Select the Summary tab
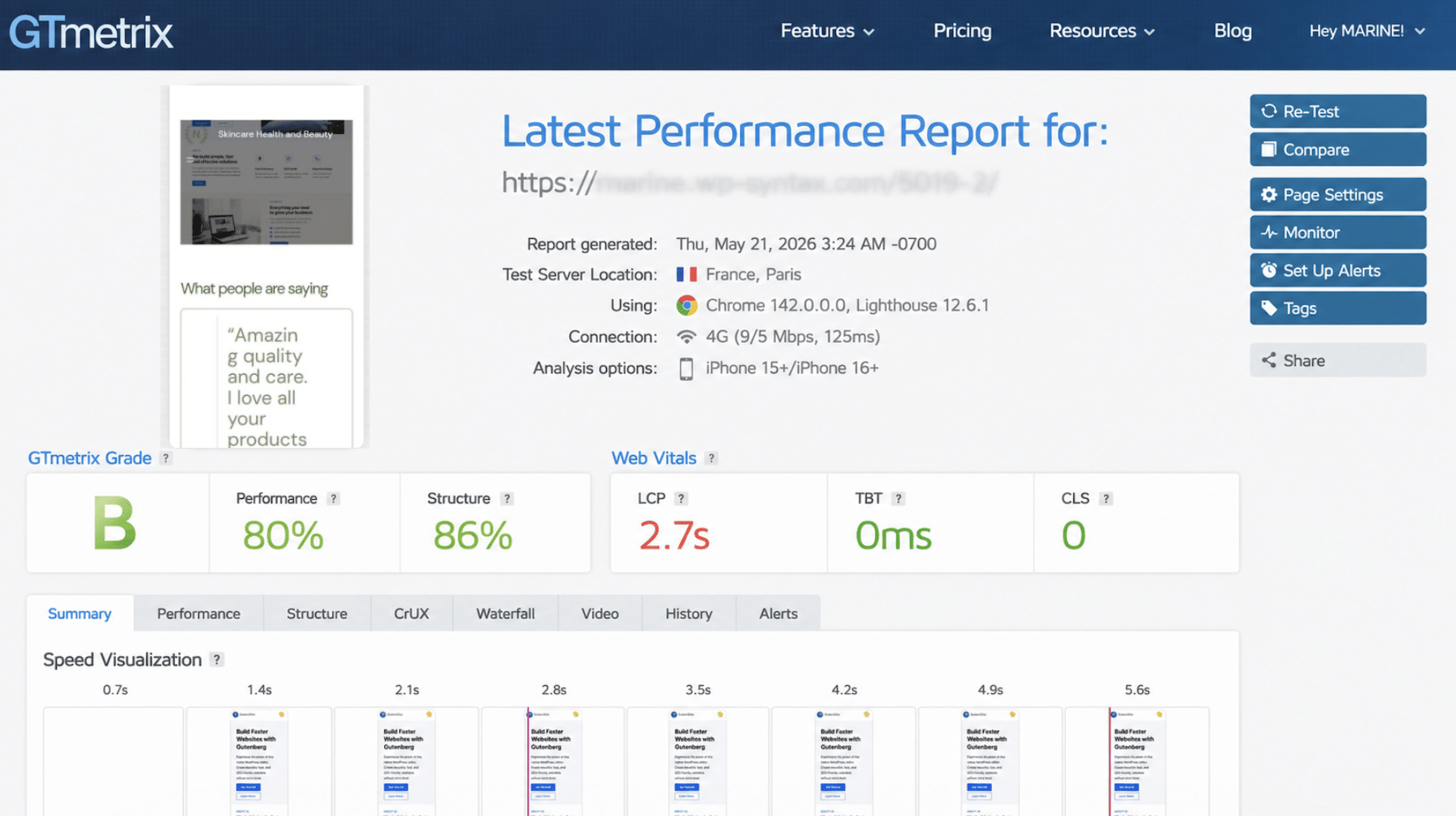This screenshot has height=816, width=1456. tap(80, 614)
